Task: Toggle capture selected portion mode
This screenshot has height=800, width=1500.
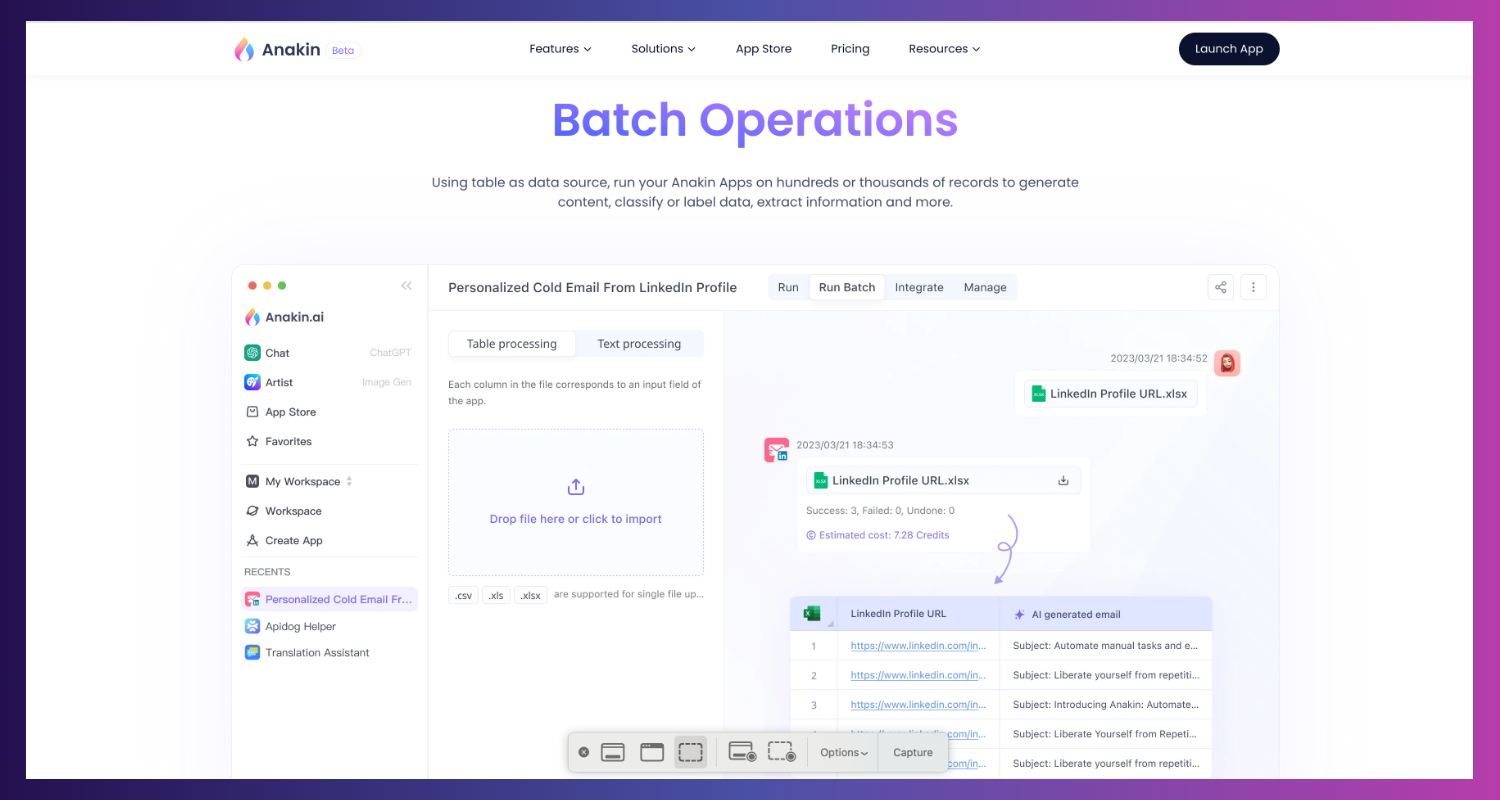Action: tap(690, 753)
